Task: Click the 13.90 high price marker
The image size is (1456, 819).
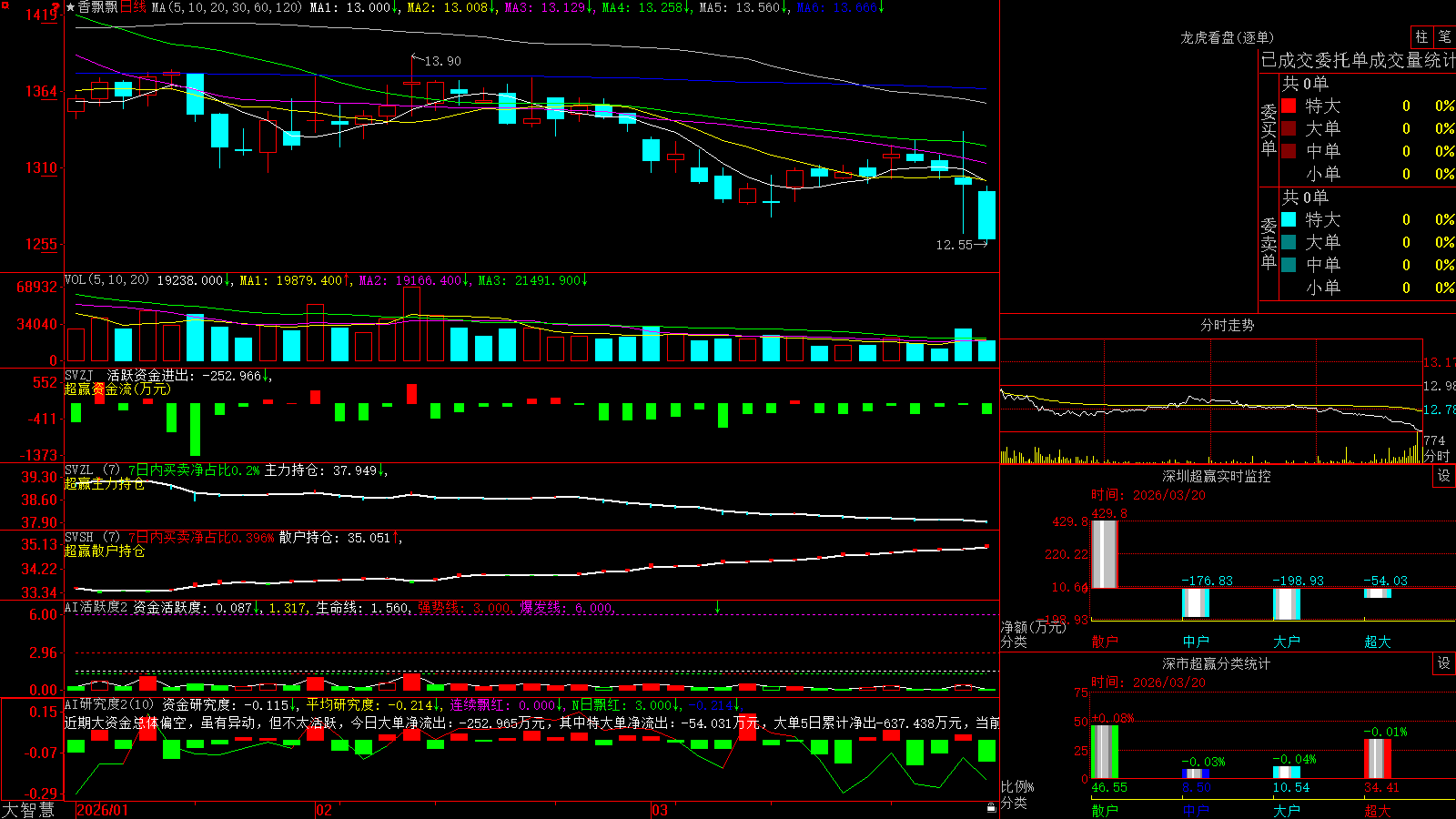Action: point(442,61)
